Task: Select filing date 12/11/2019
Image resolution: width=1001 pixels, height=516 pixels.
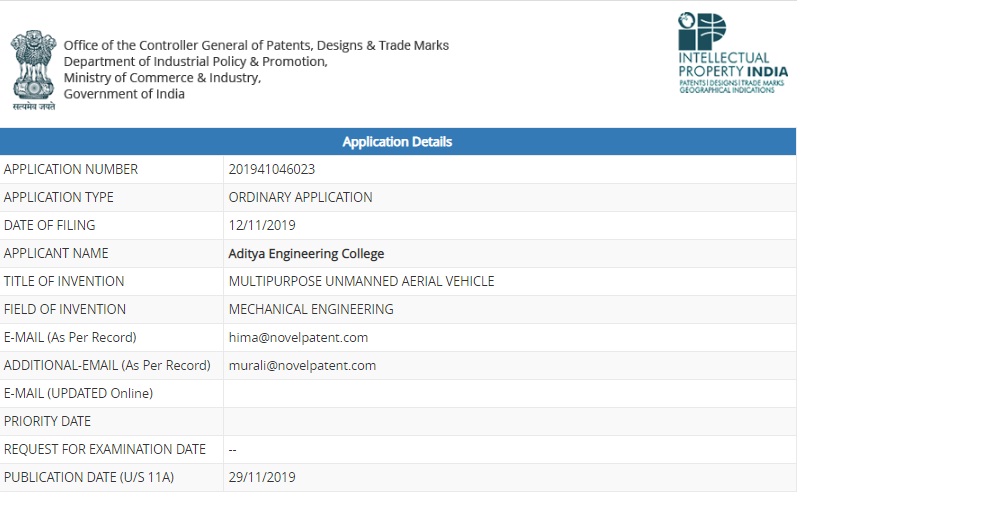Action: click(x=262, y=225)
